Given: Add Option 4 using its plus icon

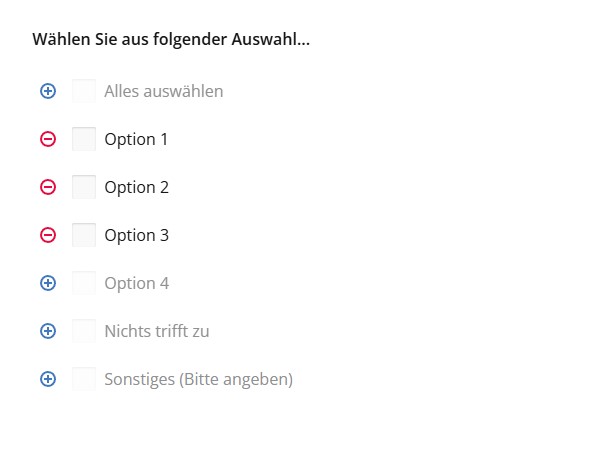Looking at the screenshot, I should click(x=48, y=283).
